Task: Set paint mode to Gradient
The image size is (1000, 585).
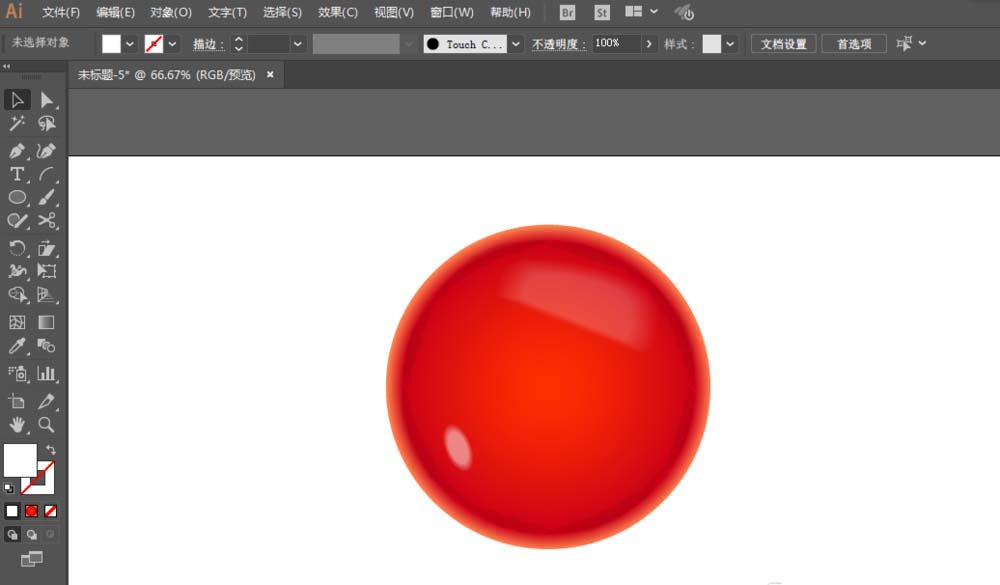Action: pos(31,511)
